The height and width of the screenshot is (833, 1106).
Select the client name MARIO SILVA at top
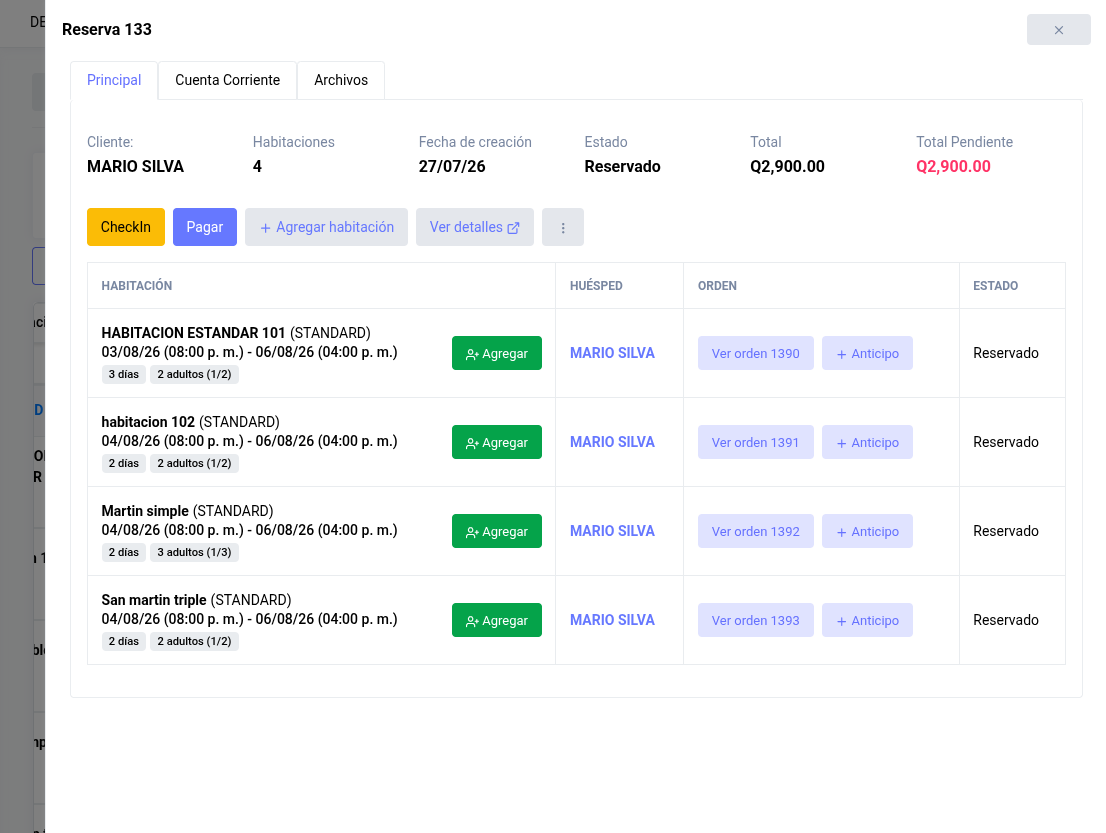pos(135,166)
